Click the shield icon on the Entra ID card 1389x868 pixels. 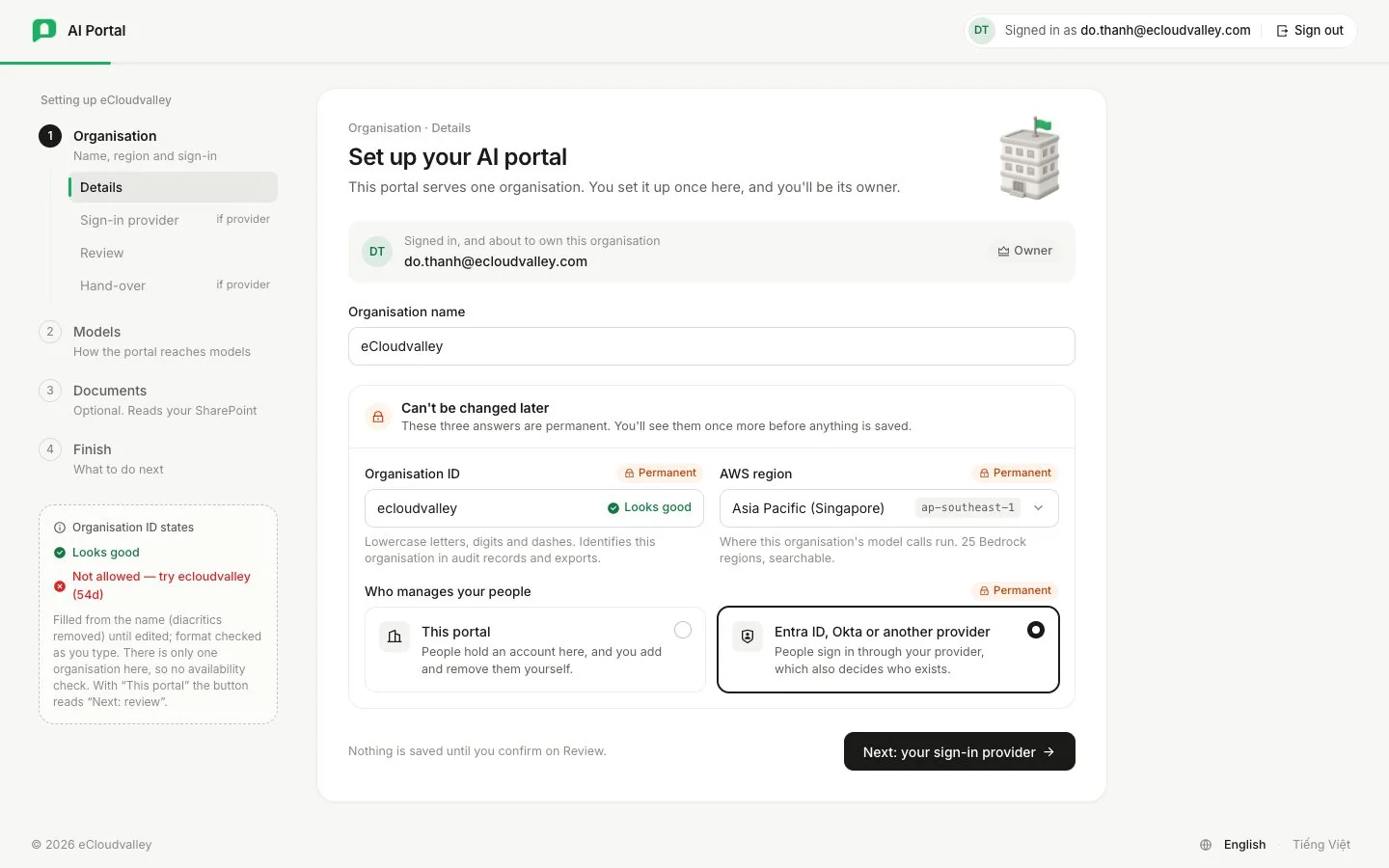click(x=748, y=637)
